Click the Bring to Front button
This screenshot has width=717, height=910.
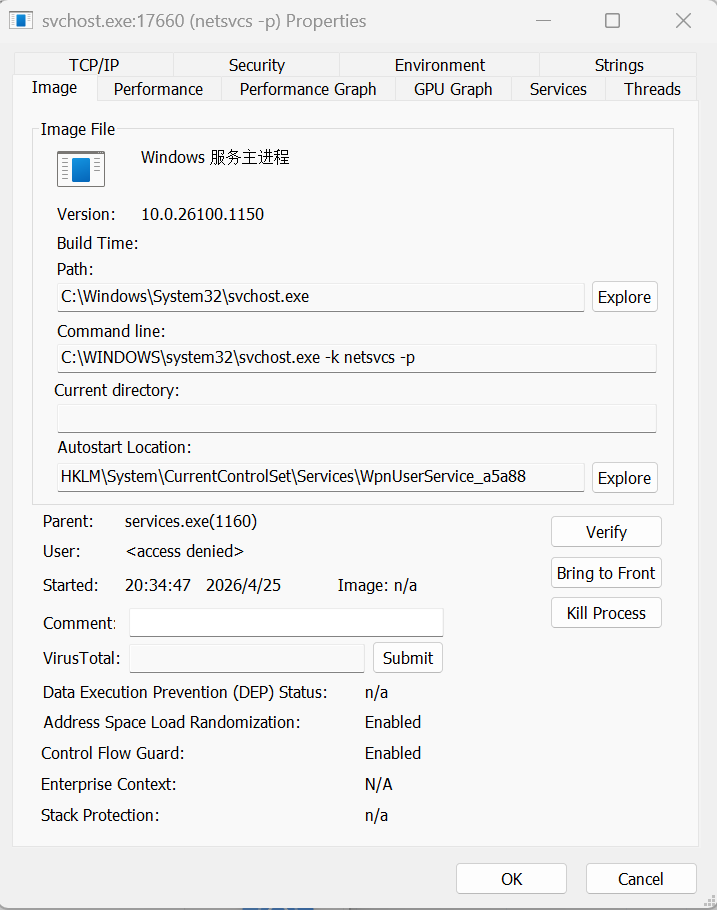click(606, 573)
